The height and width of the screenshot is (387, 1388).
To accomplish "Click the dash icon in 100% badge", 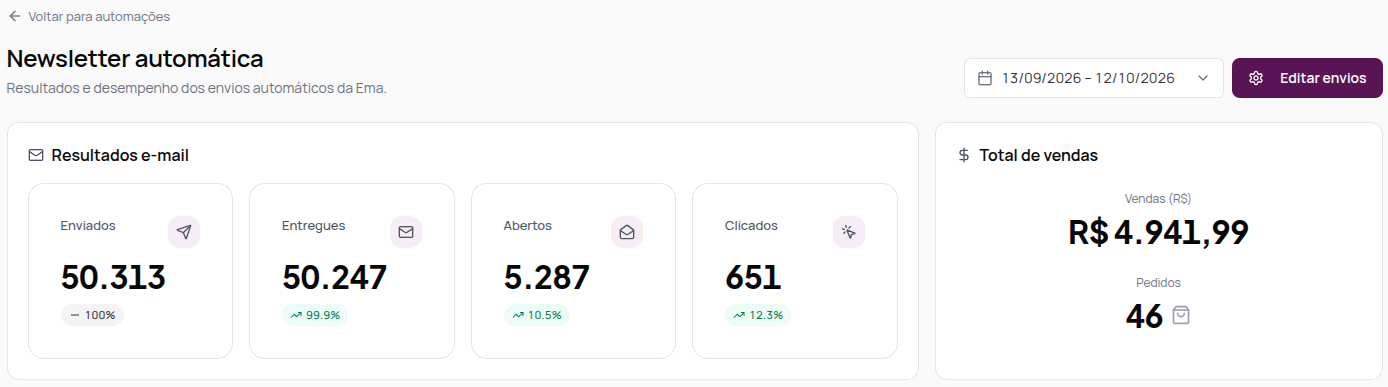I will click(x=75, y=315).
